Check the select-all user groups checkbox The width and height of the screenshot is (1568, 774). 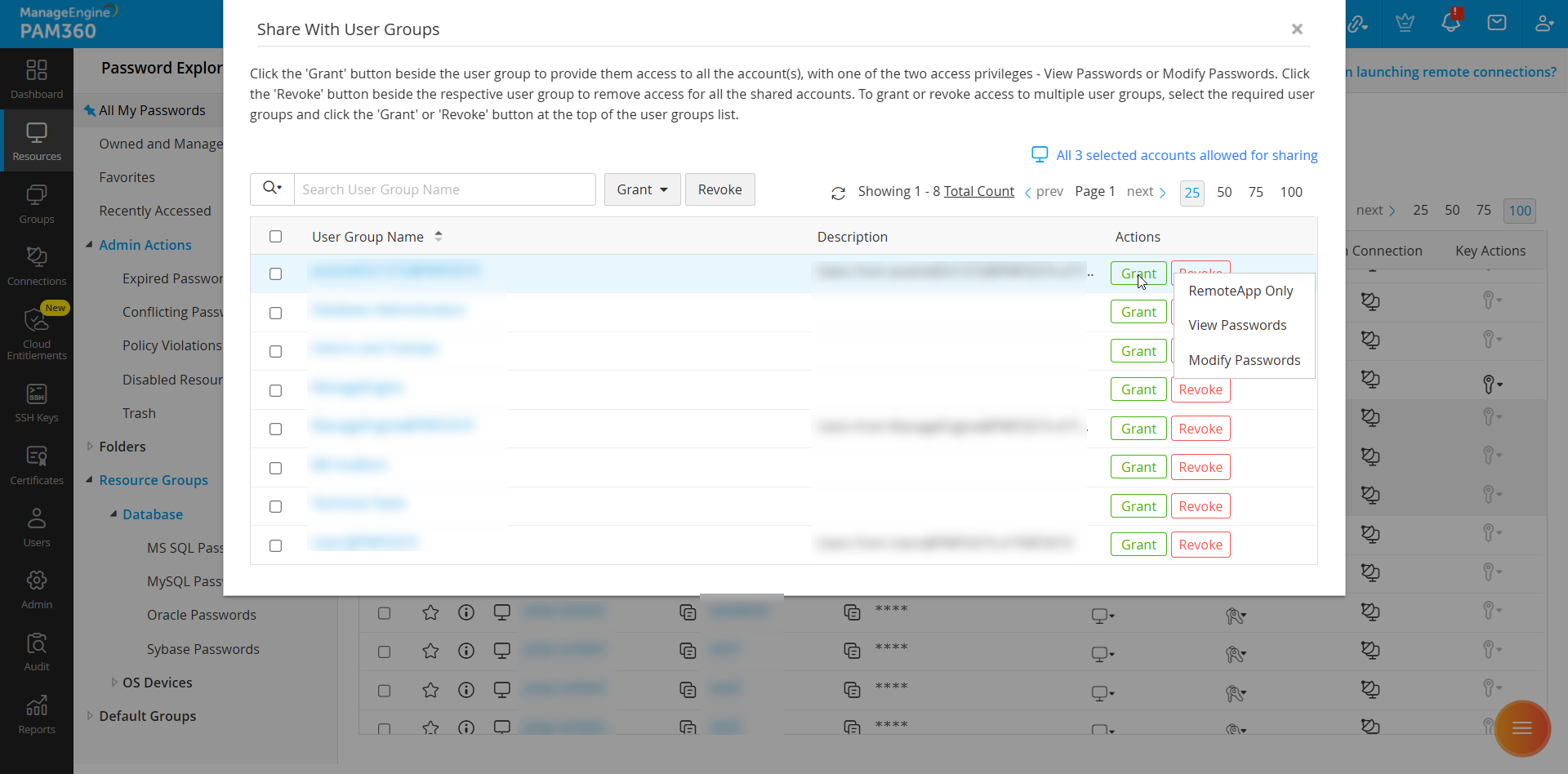pyautogui.click(x=275, y=237)
